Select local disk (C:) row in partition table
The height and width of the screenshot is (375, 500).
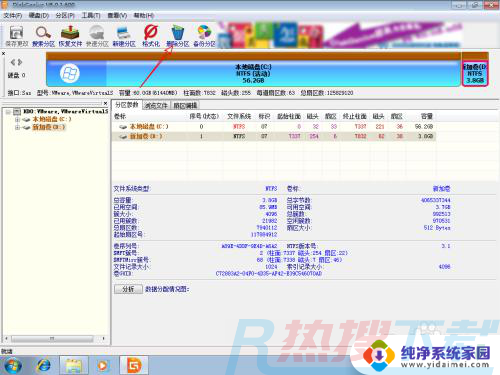coord(274,126)
